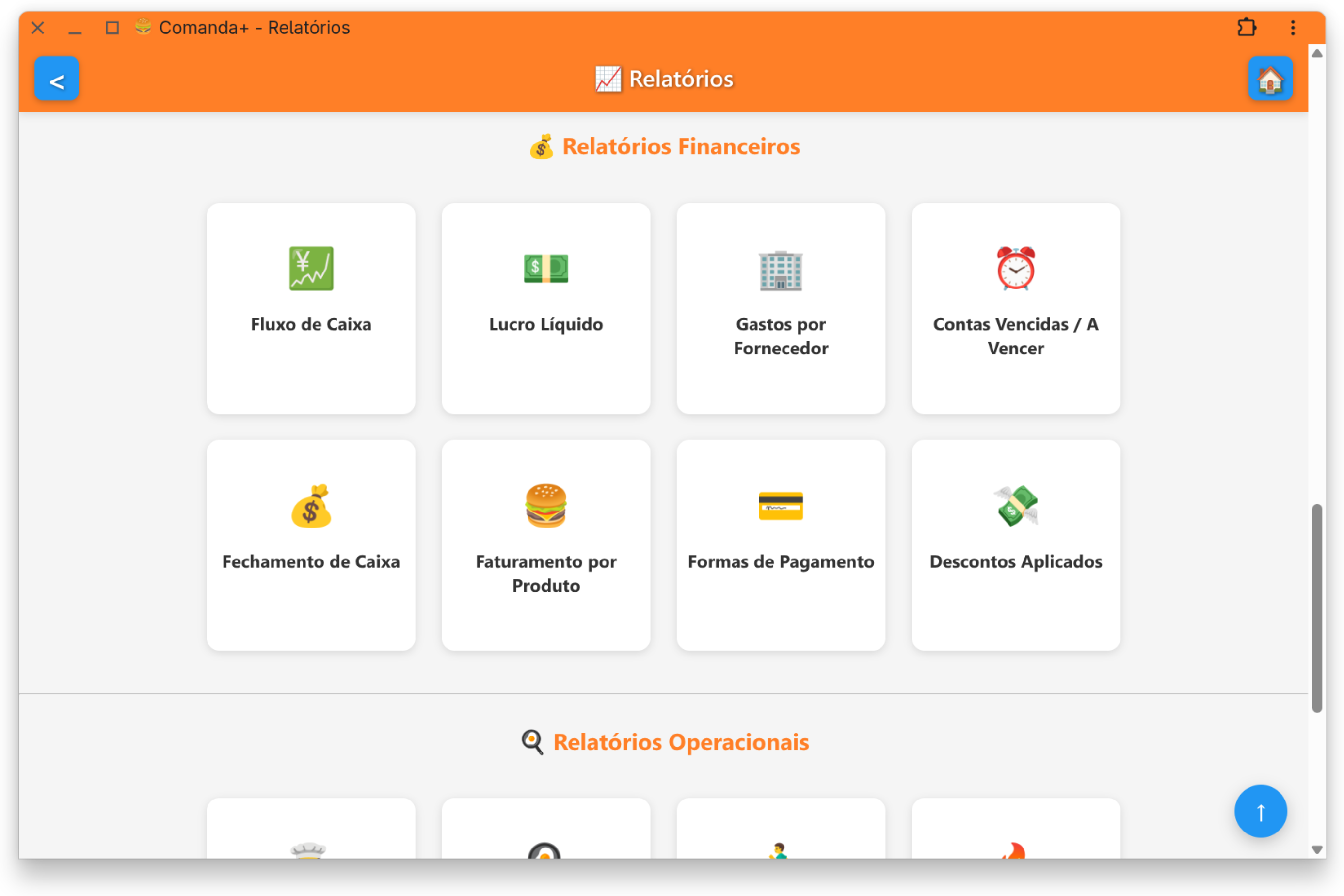The image size is (1344, 896).
Task: Click the scroll-to-top circular button
Action: (1261, 811)
